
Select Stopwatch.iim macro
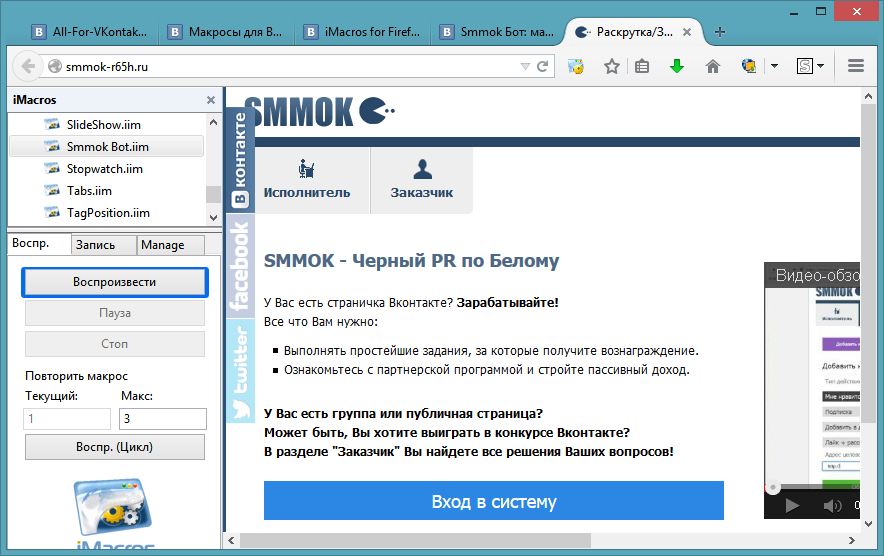coord(107,169)
